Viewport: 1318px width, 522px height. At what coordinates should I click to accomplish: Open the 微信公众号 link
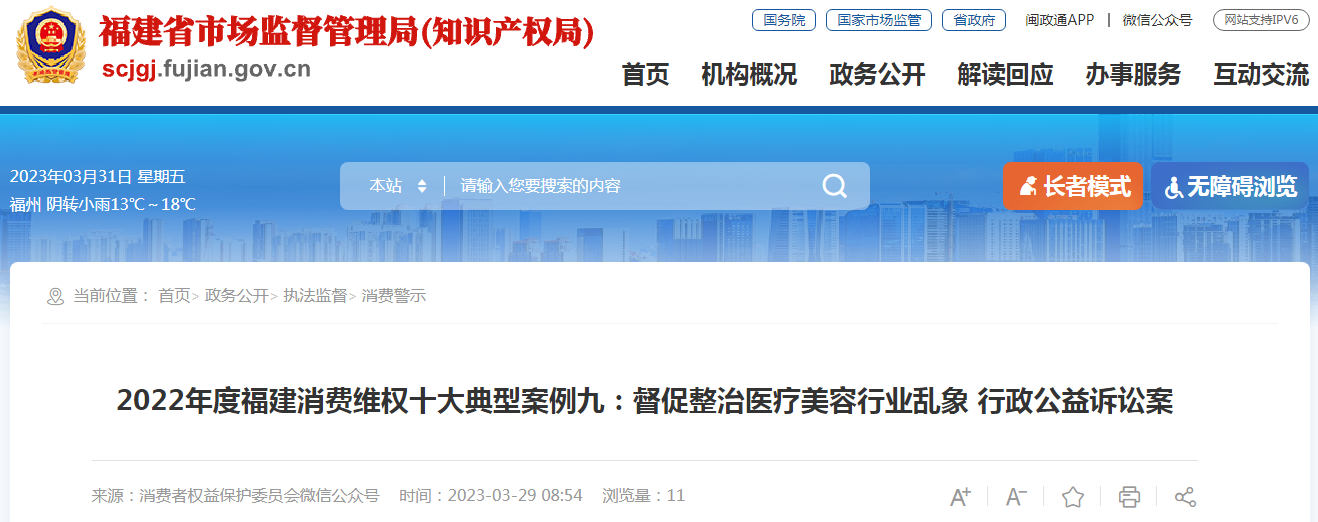click(1157, 20)
